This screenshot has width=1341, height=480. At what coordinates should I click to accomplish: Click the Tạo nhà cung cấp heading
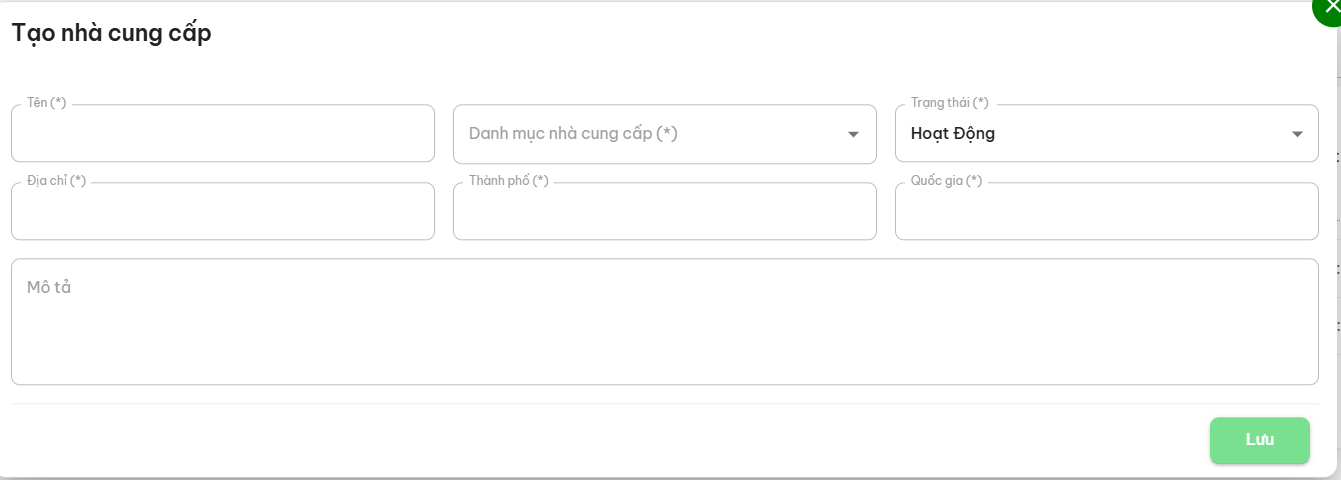coord(111,33)
